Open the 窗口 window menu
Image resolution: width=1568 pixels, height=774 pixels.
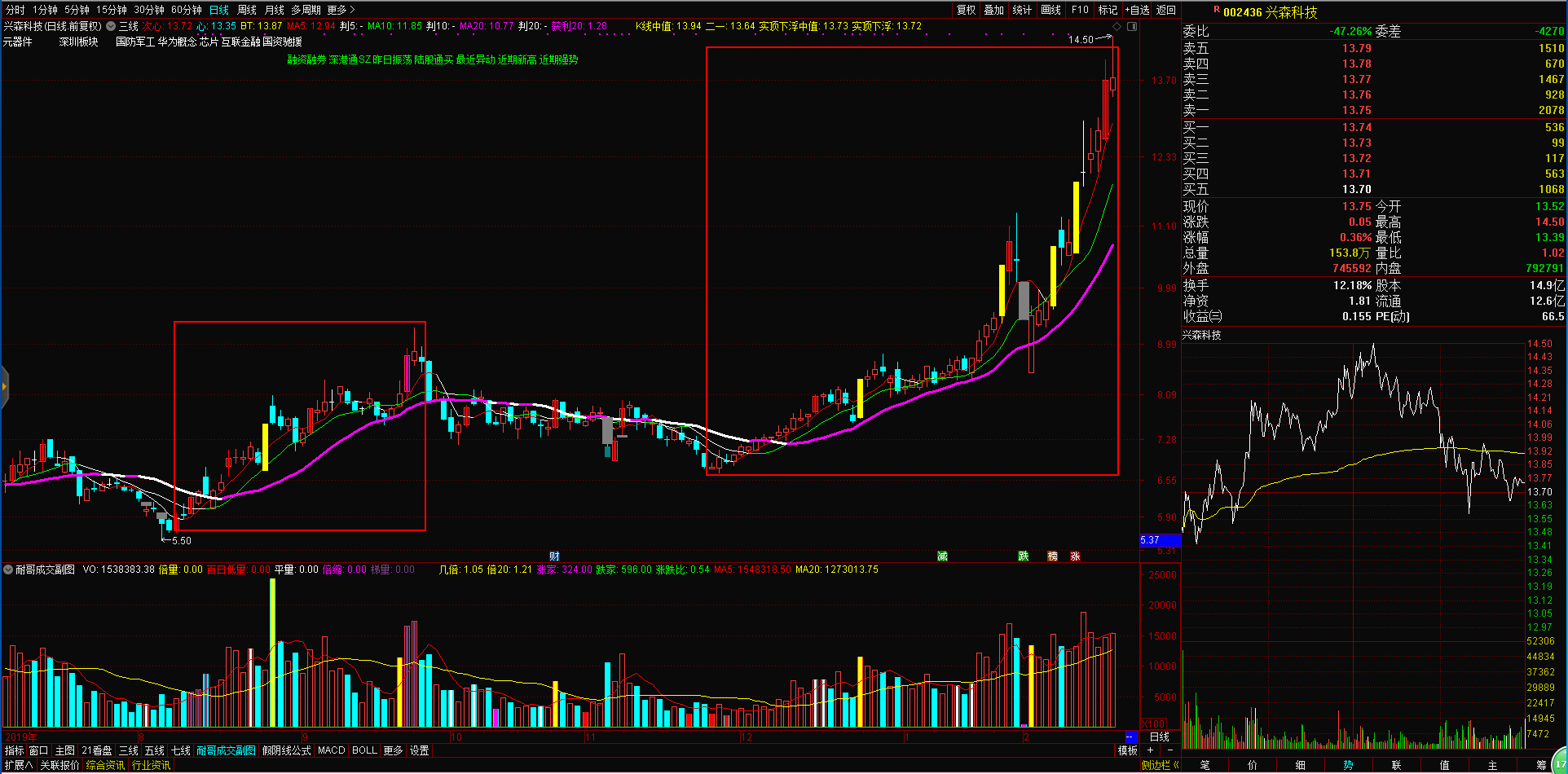(x=38, y=750)
